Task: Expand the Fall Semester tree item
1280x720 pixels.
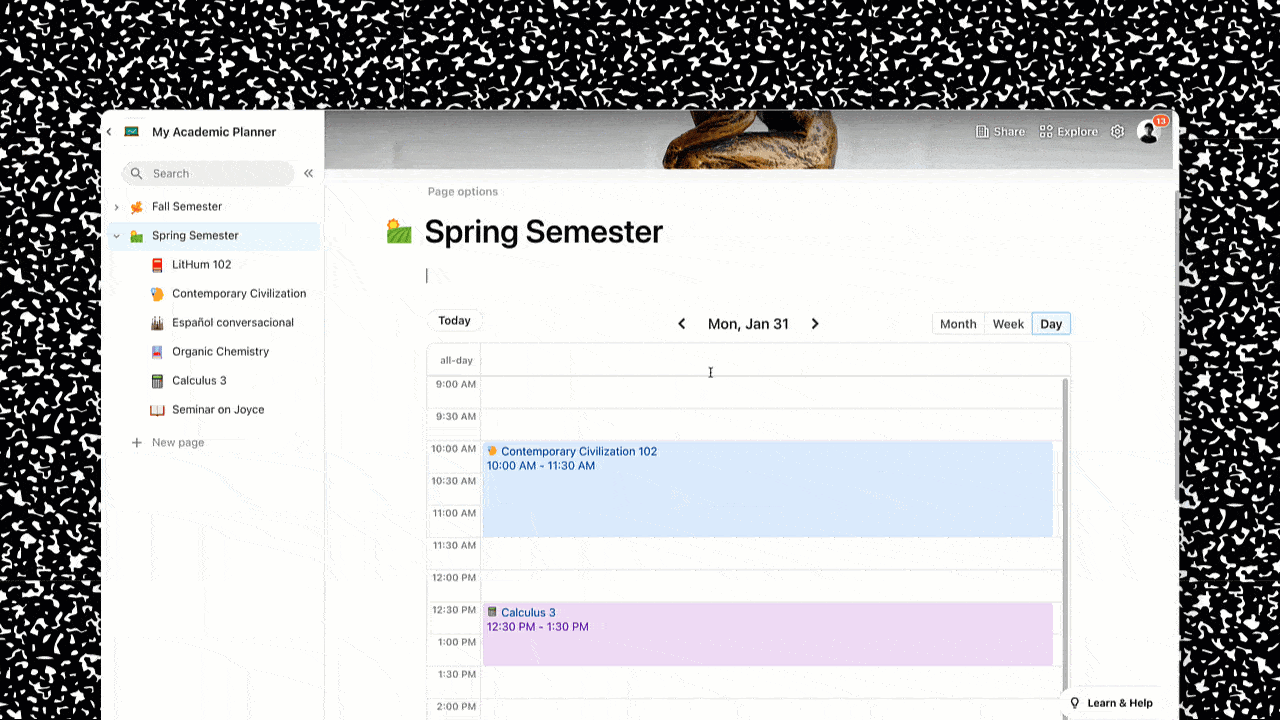Action: tap(116, 207)
